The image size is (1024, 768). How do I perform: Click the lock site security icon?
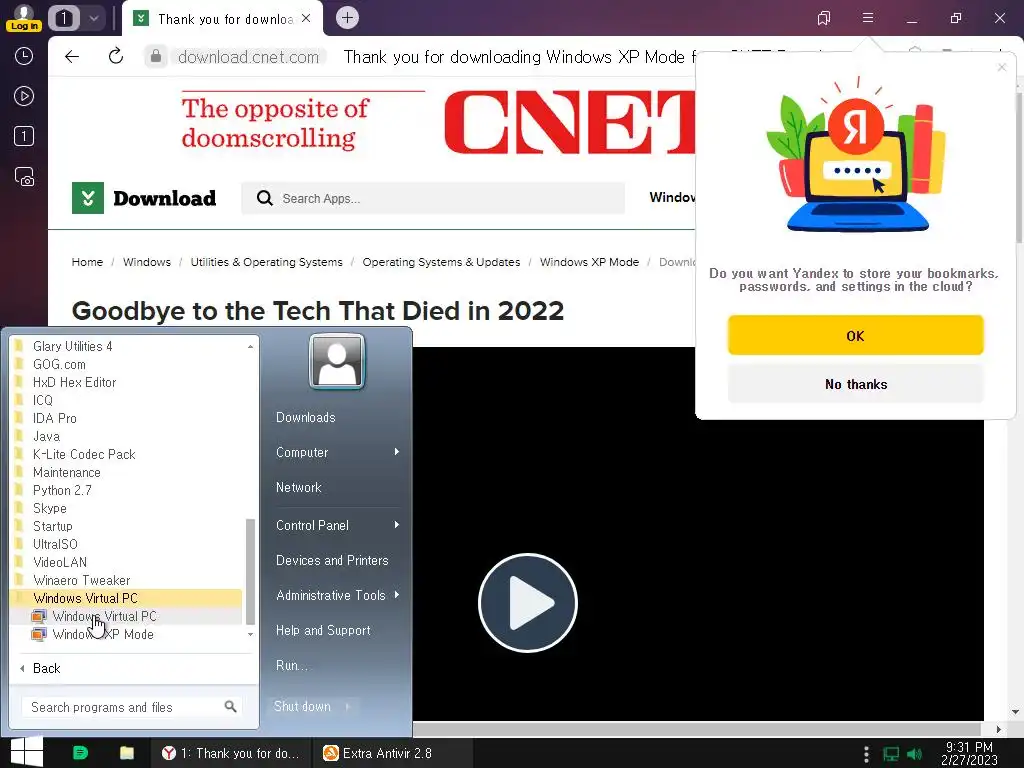coord(156,57)
